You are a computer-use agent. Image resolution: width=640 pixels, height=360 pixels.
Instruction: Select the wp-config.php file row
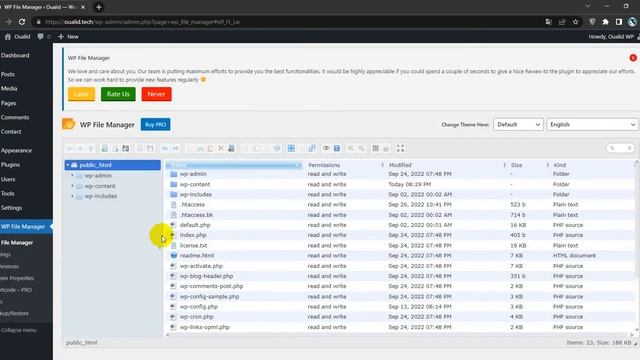[400, 307]
